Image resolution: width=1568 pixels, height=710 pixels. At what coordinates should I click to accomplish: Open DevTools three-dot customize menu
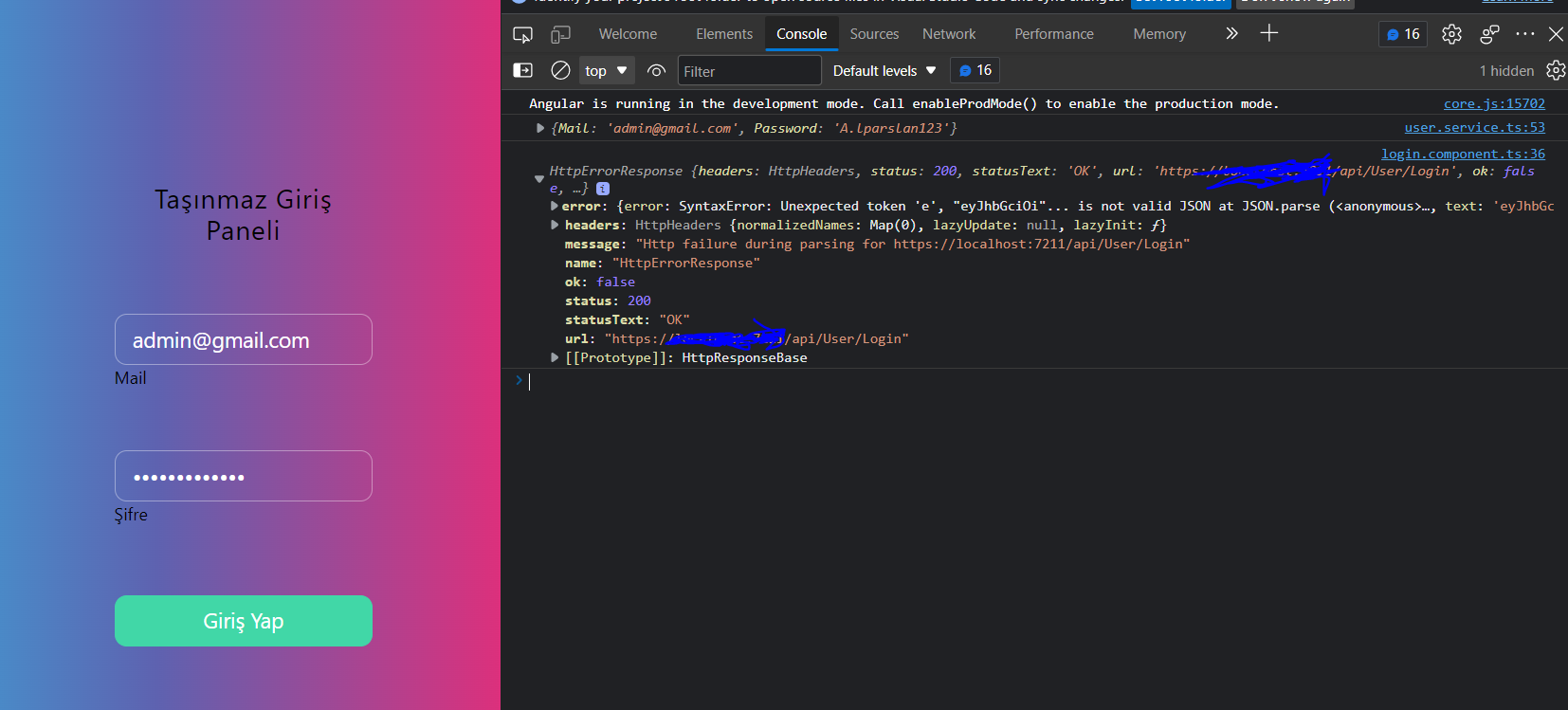point(1524,34)
